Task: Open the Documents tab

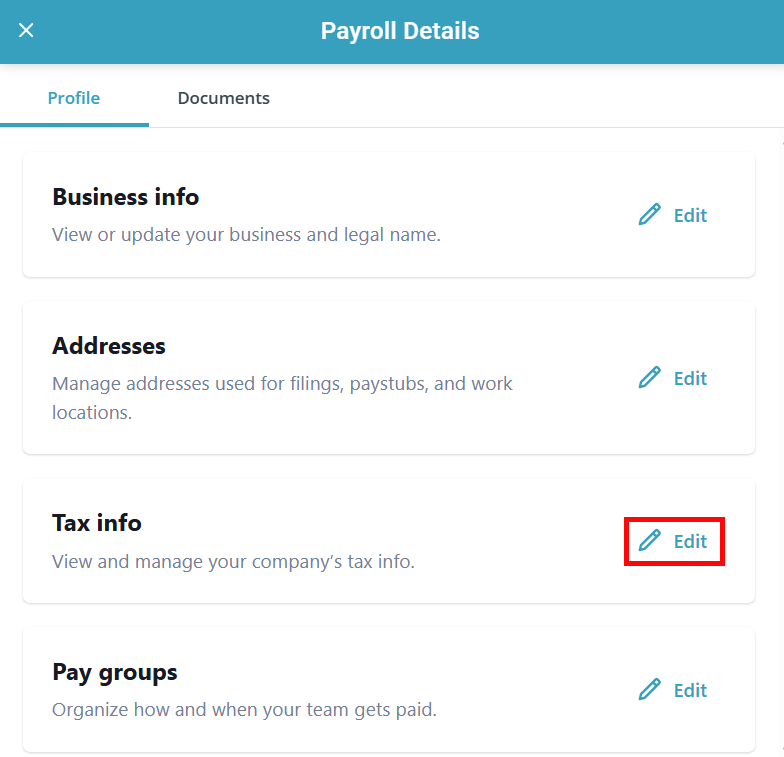Action: click(x=223, y=98)
